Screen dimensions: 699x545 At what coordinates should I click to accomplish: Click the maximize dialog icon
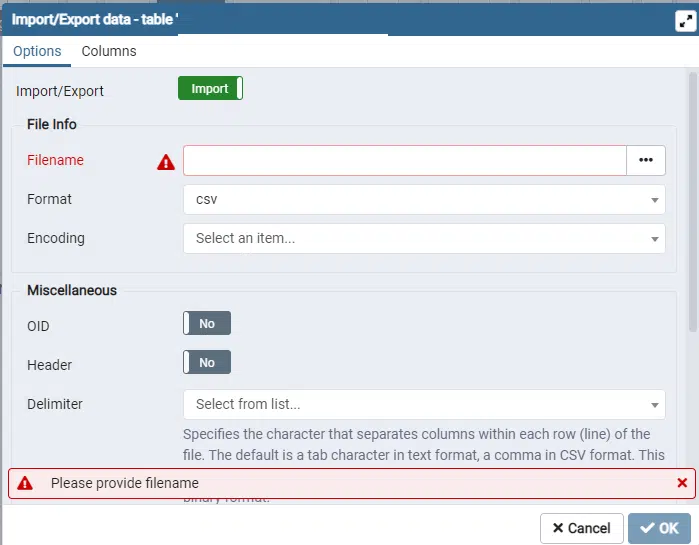682,19
